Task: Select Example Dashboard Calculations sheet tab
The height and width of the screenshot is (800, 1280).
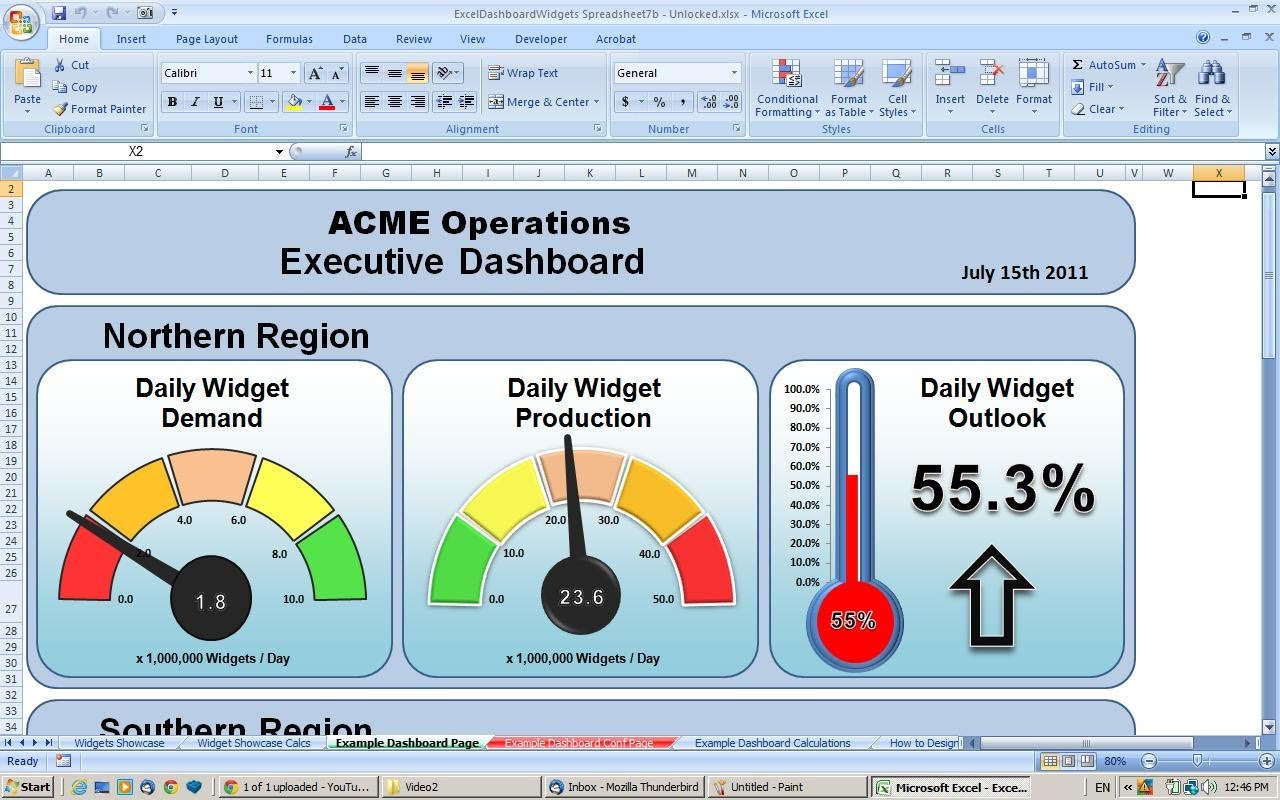Action: pos(772,743)
